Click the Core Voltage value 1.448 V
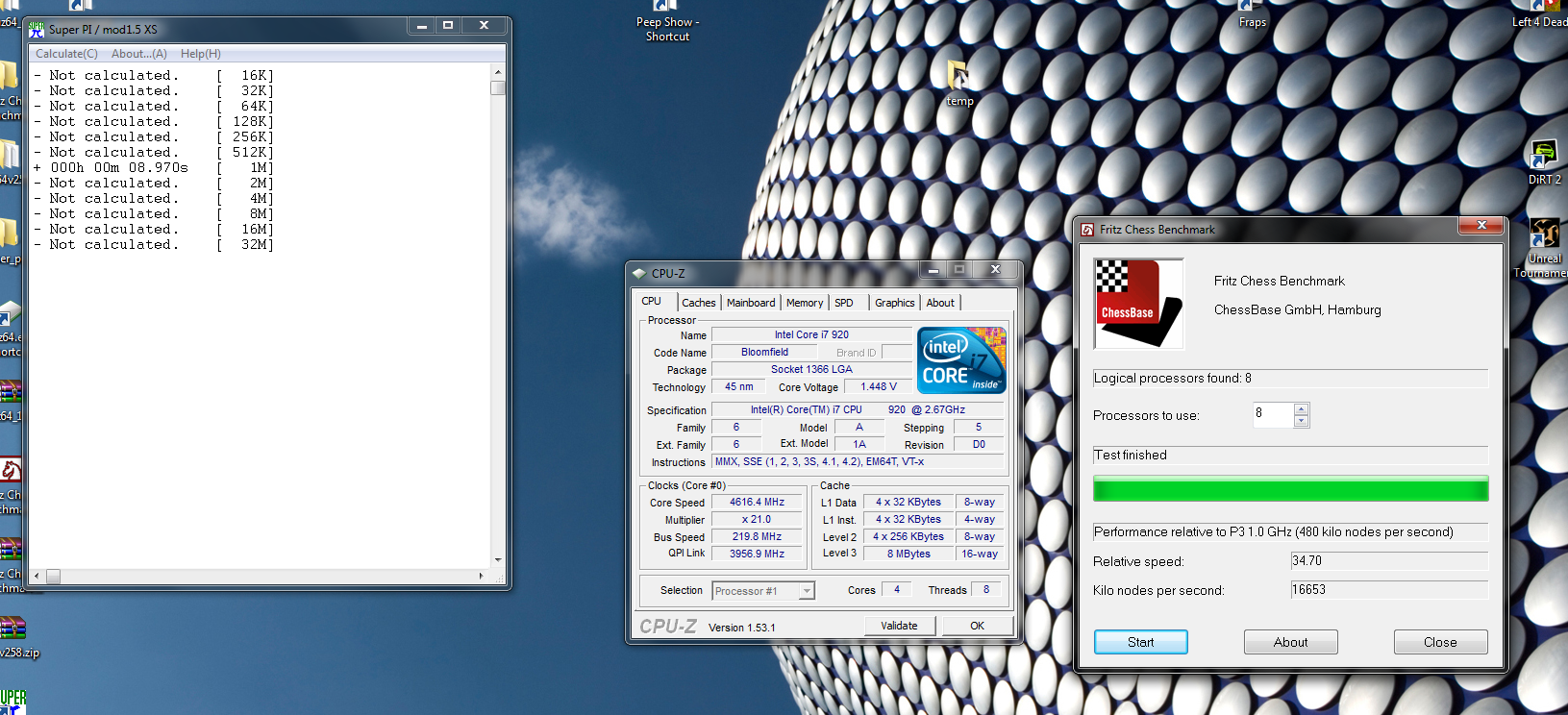 pyautogui.click(x=879, y=387)
